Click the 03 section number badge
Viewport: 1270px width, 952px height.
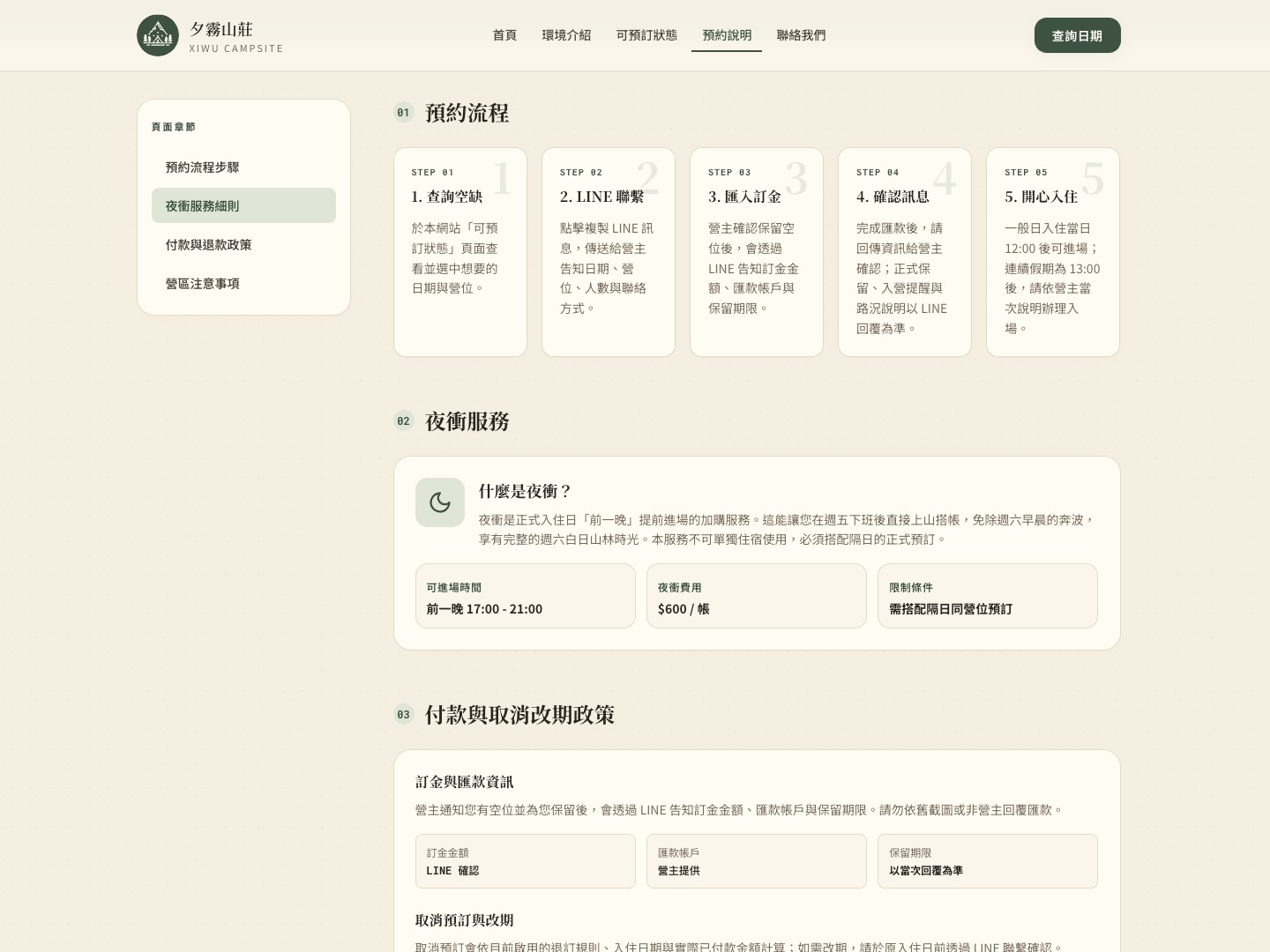point(404,714)
